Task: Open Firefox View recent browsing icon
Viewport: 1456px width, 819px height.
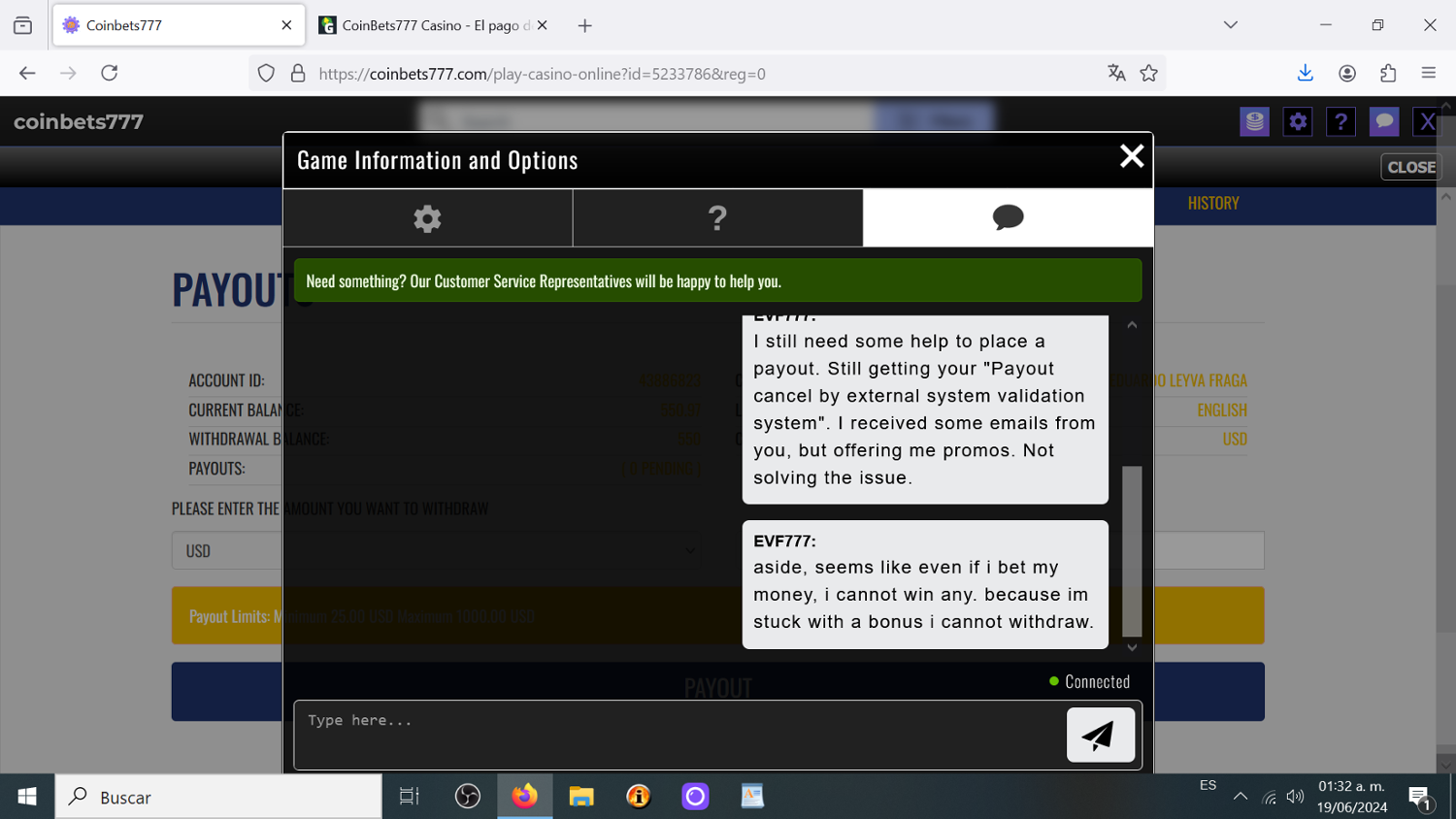Action: click(22, 25)
